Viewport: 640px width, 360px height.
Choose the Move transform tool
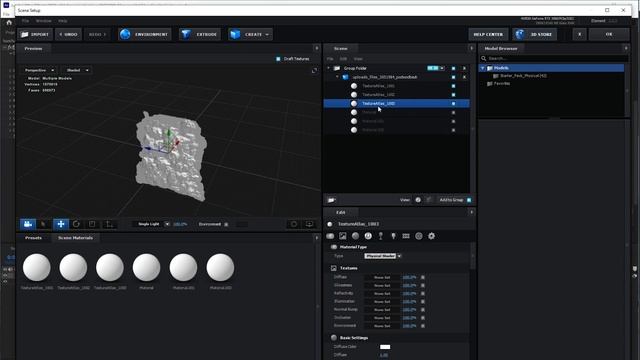click(x=61, y=224)
